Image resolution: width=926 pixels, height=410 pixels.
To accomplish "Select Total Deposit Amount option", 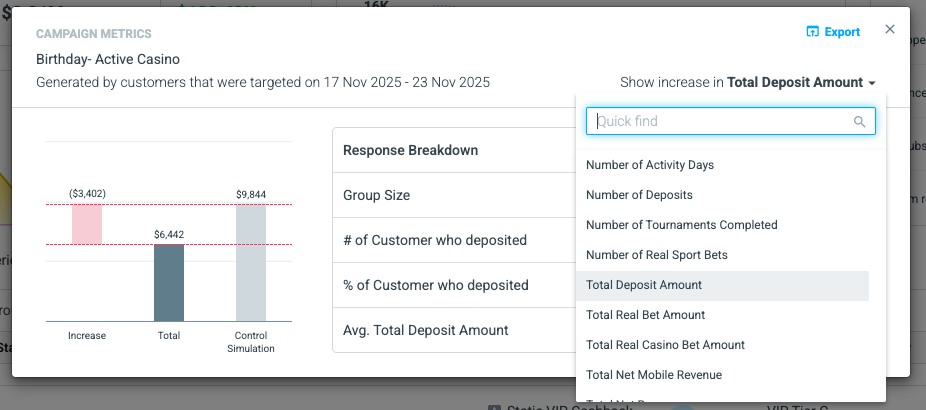I will 722,285.
